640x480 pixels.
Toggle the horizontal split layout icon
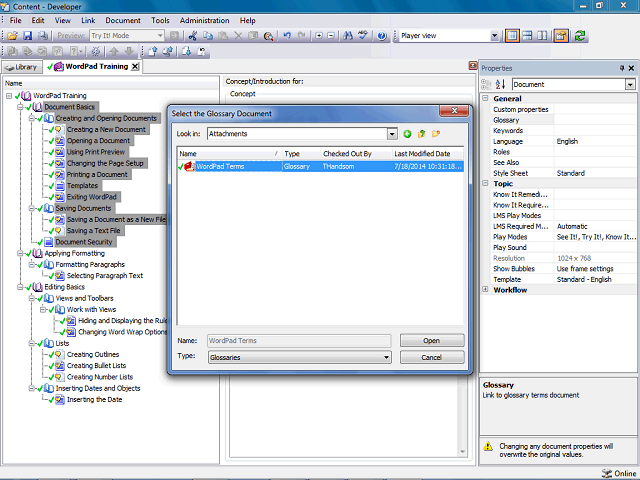tap(527, 36)
